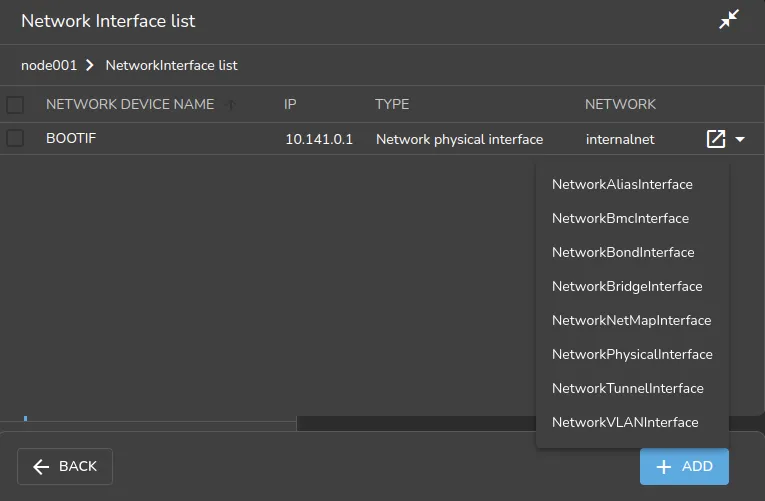Screen dimensions: 765x501
Task: Open node001 breadcrumb link
Action: pyautogui.click(x=49, y=65)
